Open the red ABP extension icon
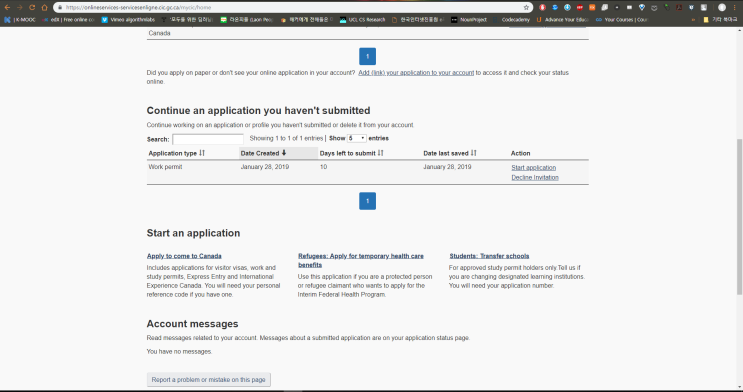The height and width of the screenshot is (392, 743). [580, 8]
